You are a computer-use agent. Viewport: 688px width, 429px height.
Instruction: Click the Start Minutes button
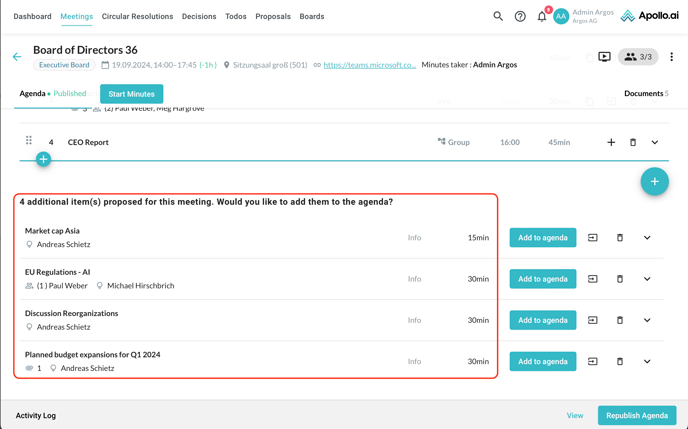[131, 94]
